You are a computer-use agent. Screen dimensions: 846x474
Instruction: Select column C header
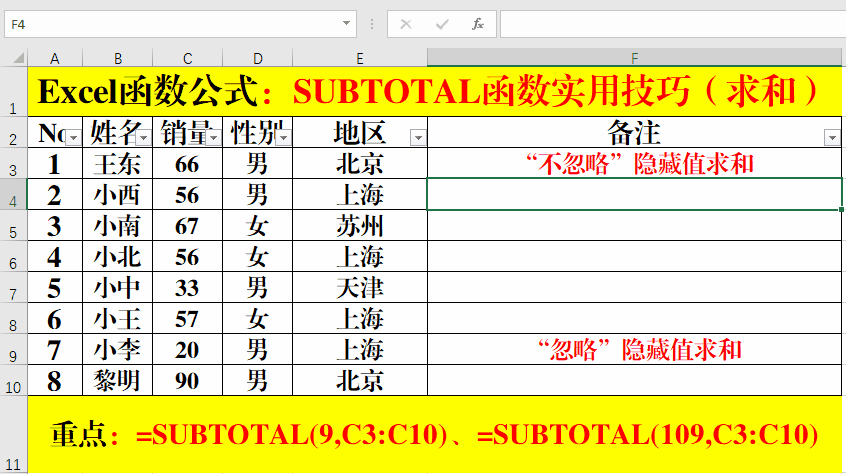[x=187, y=58]
